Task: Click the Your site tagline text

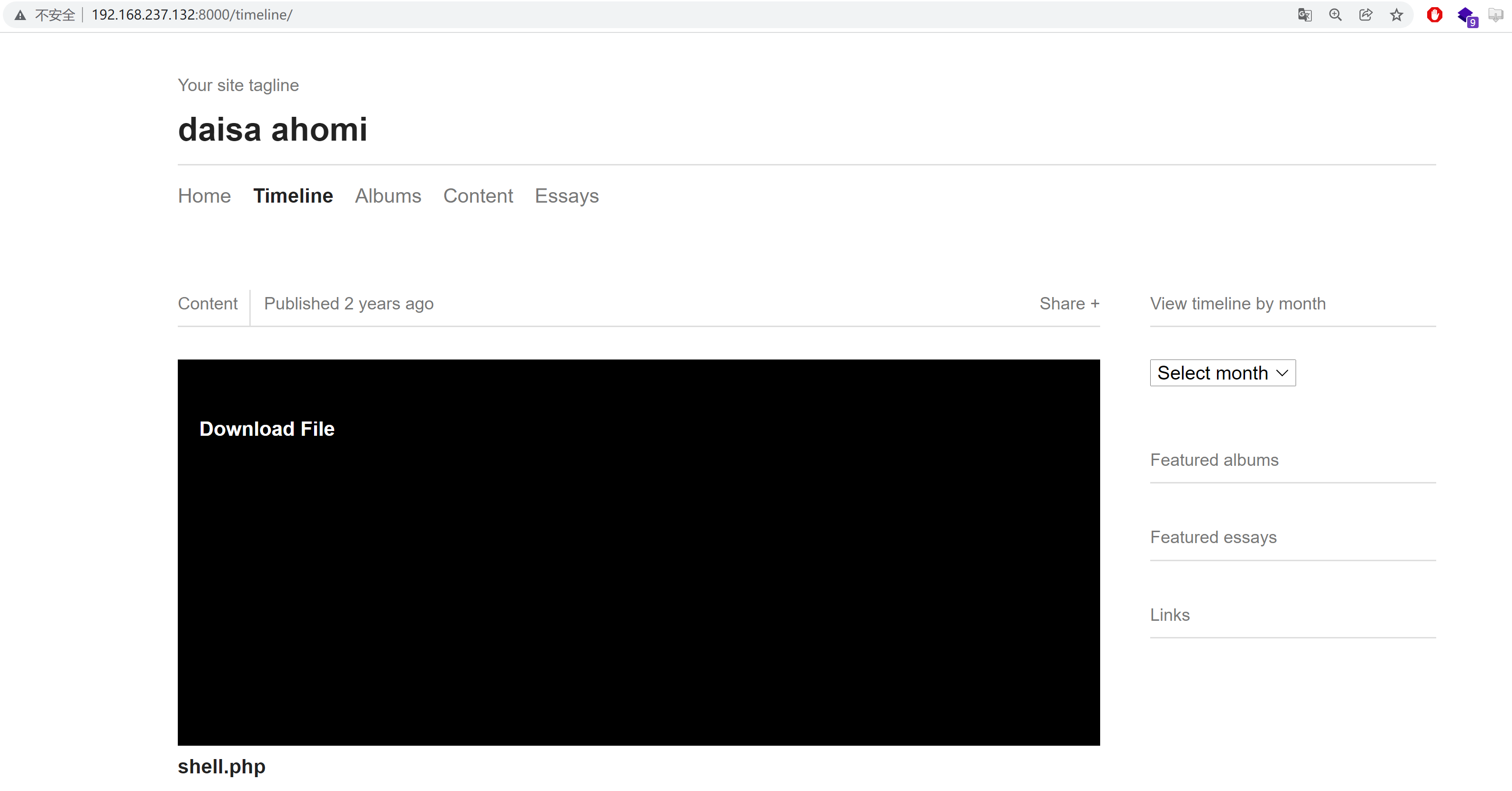Action: pos(238,85)
